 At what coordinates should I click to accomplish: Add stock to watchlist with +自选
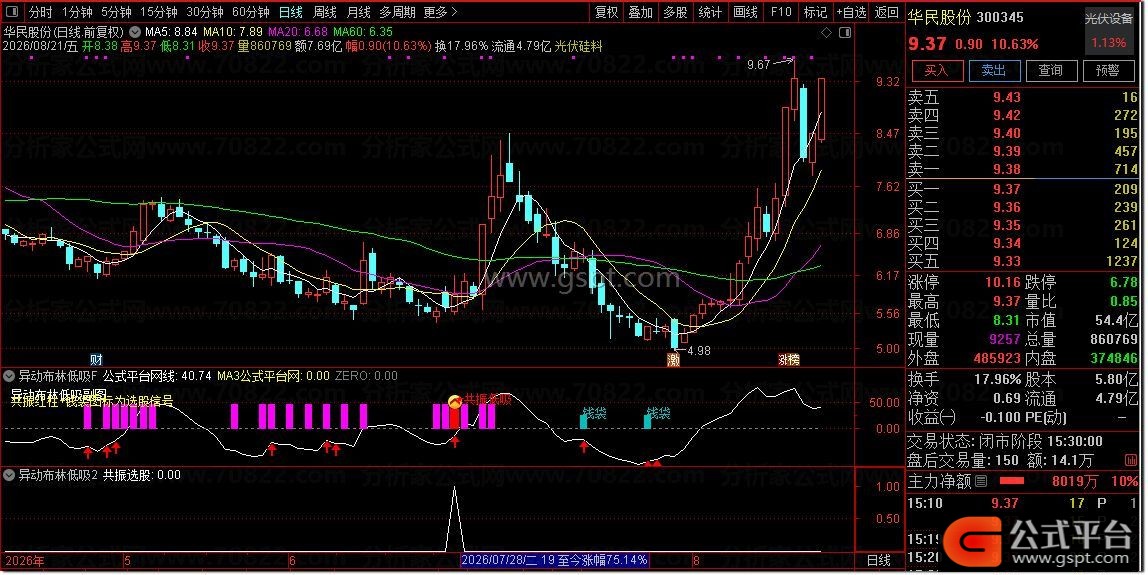tap(851, 12)
